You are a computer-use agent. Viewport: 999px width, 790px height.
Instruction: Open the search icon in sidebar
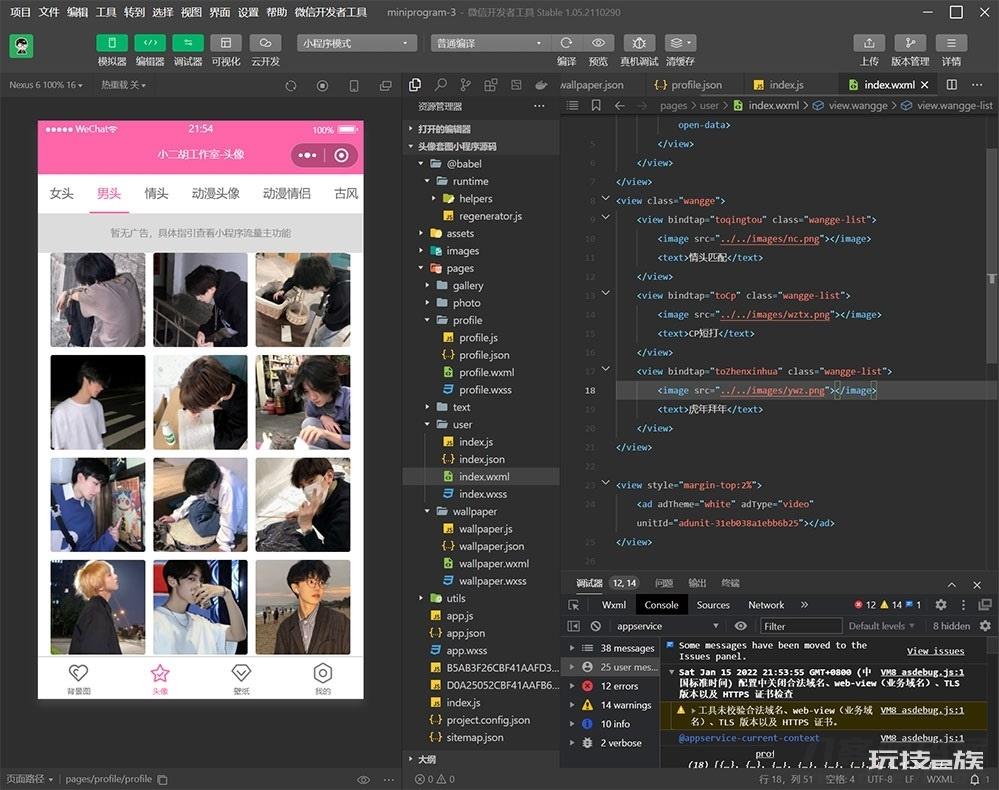pyautogui.click(x=440, y=85)
